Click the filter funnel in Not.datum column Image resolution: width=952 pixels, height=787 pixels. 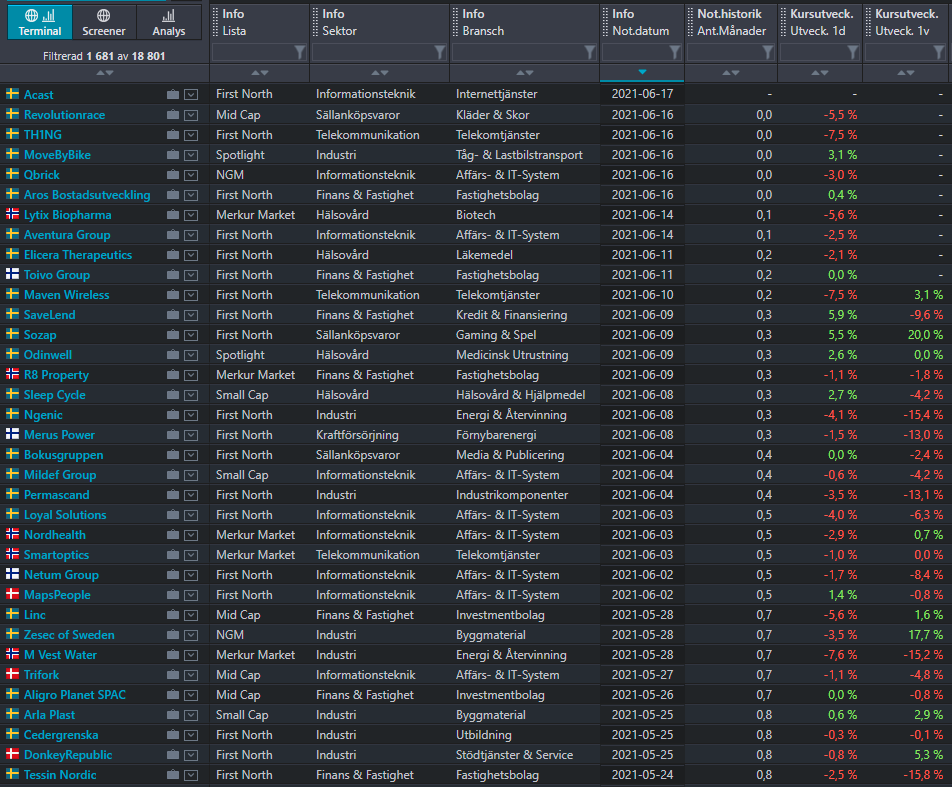pyautogui.click(x=675, y=53)
